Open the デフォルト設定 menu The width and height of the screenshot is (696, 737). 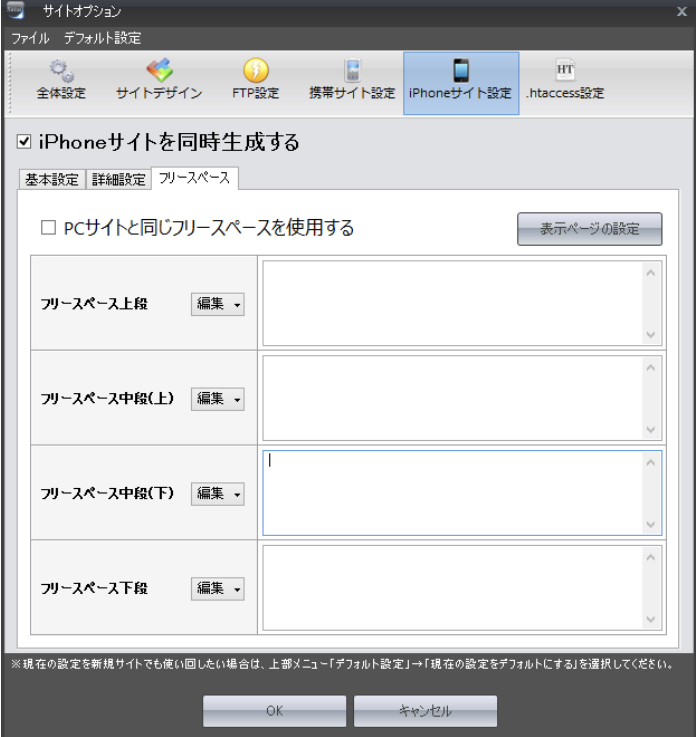[102, 38]
